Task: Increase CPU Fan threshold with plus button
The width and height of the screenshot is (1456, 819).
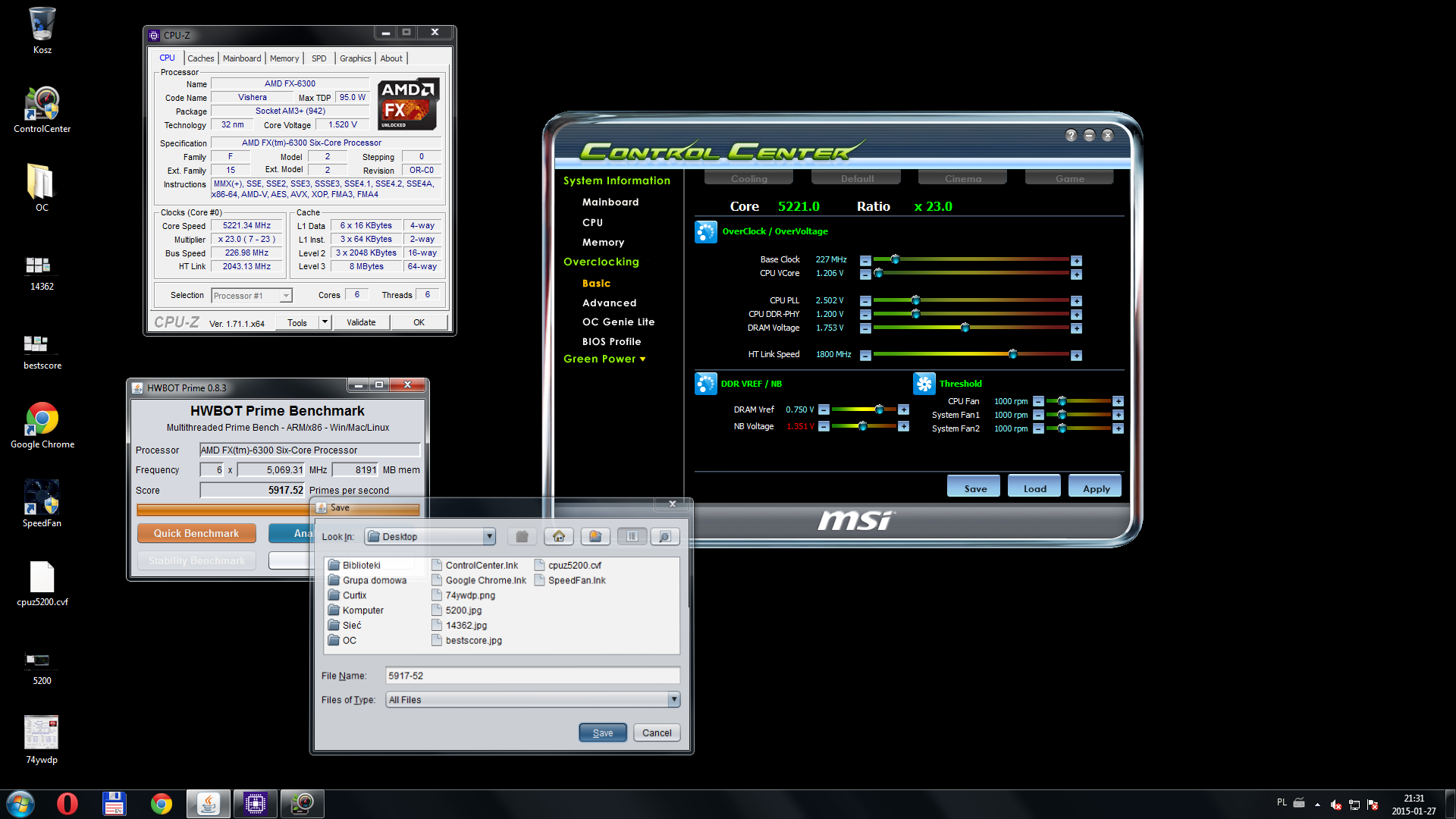Action: pyautogui.click(x=1118, y=401)
